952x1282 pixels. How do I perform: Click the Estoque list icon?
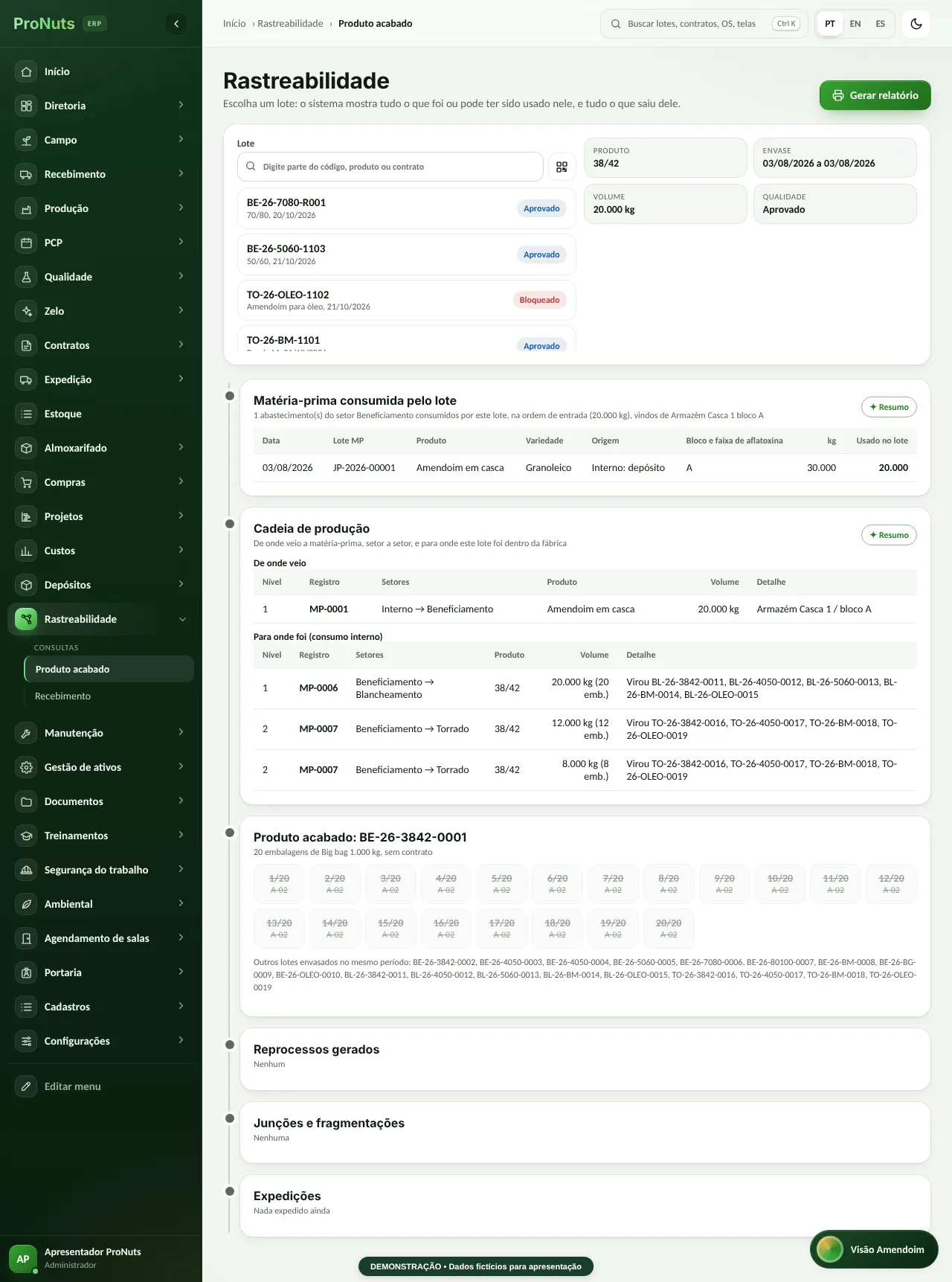(x=26, y=414)
